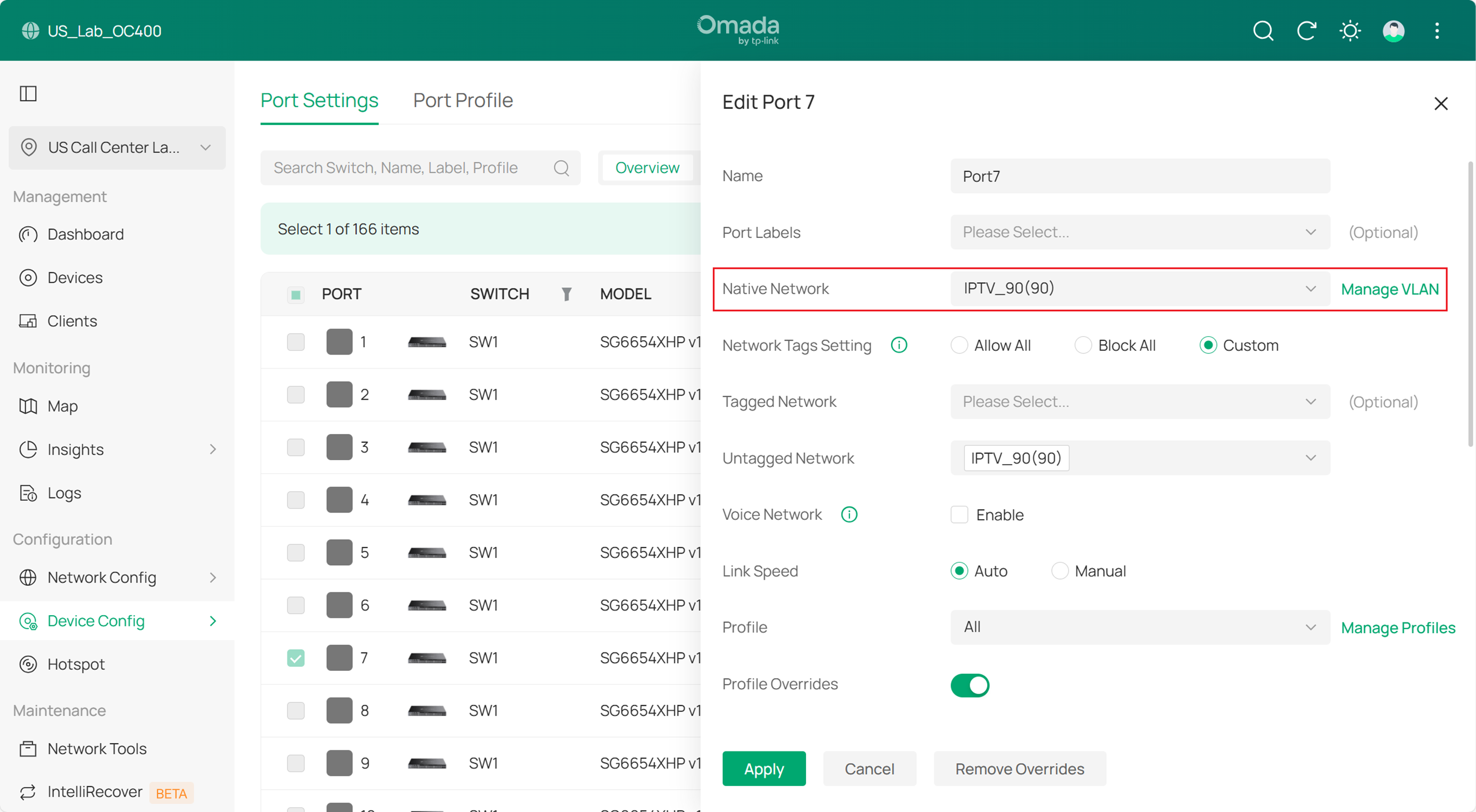Select the Block All radio button

click(x=1083, y=345)
